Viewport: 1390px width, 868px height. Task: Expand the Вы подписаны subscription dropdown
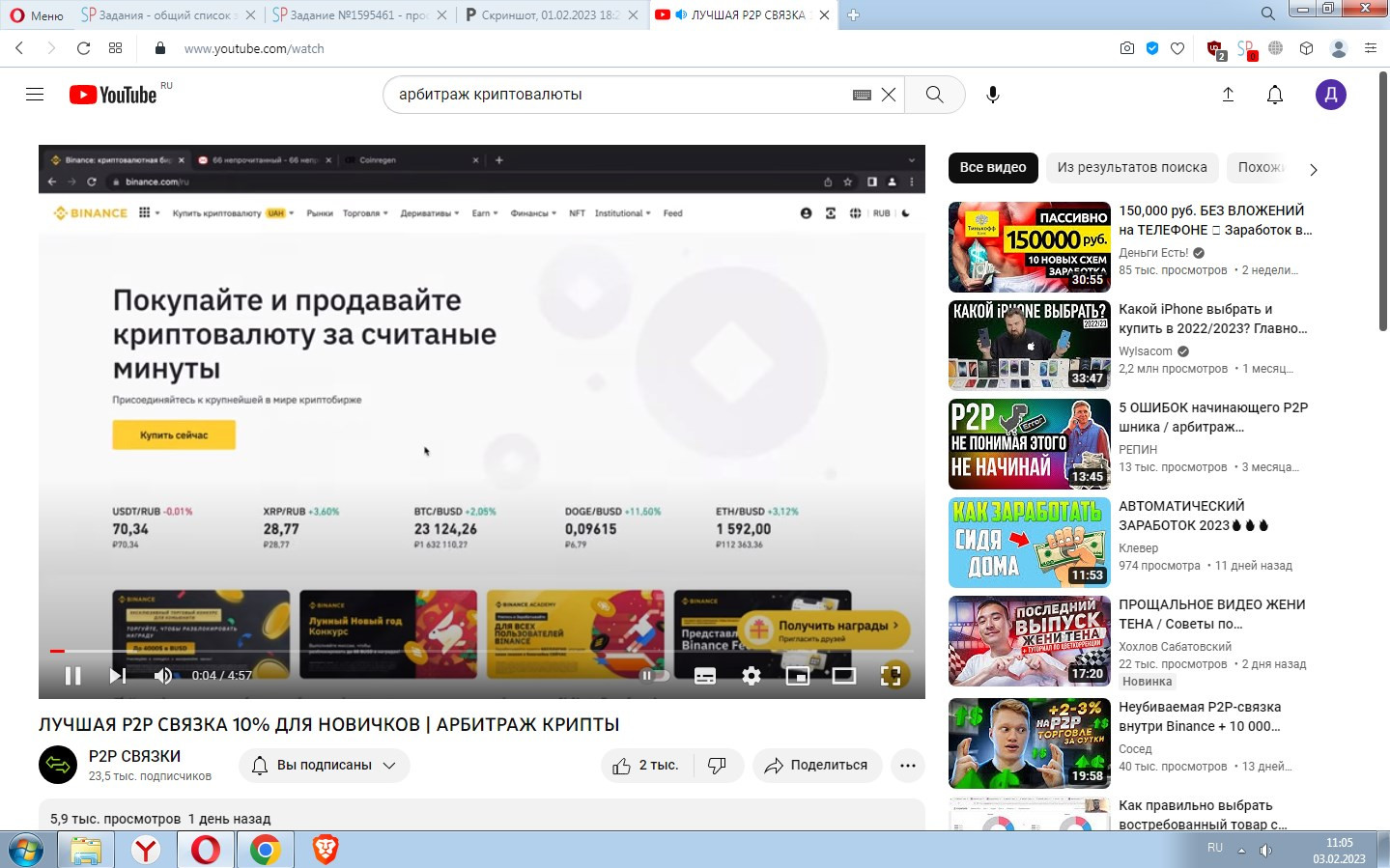[x=325, y=766]
